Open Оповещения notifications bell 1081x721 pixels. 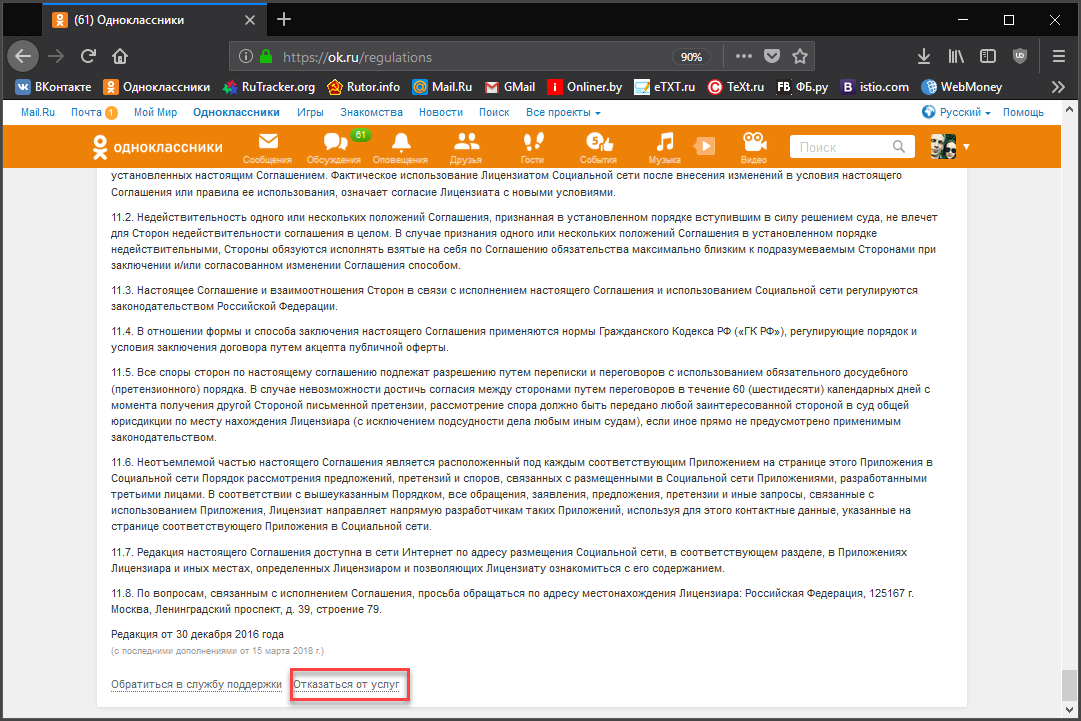(x=400, y=145)
